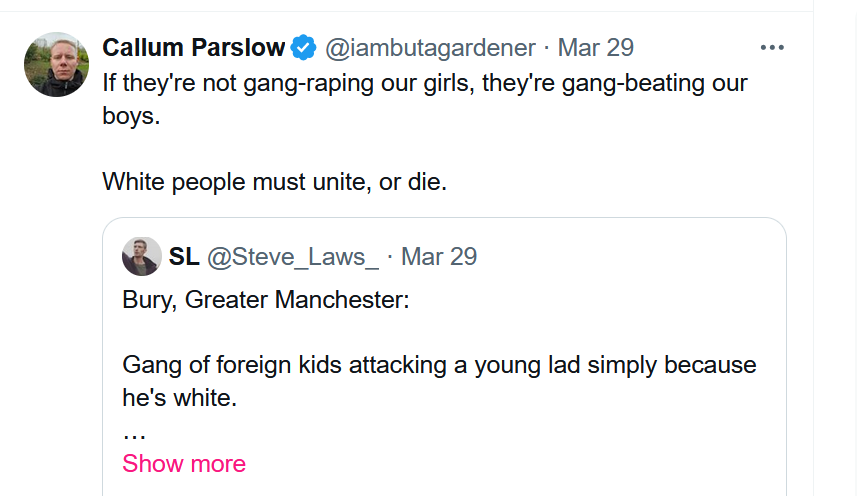Open the quoted post's Mar 29 timestamp
Viewport: 857px width, 496px height.
[439, 257]
